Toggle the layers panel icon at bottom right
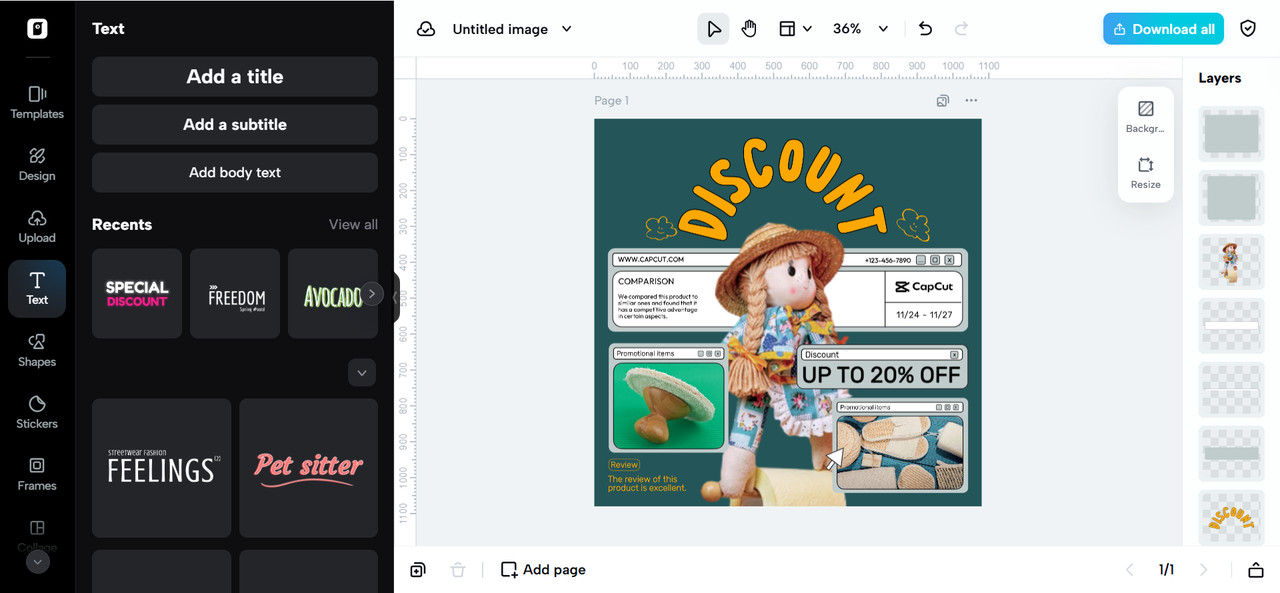Viewport: 1280px width, 593px height. tap(1256, 570)
